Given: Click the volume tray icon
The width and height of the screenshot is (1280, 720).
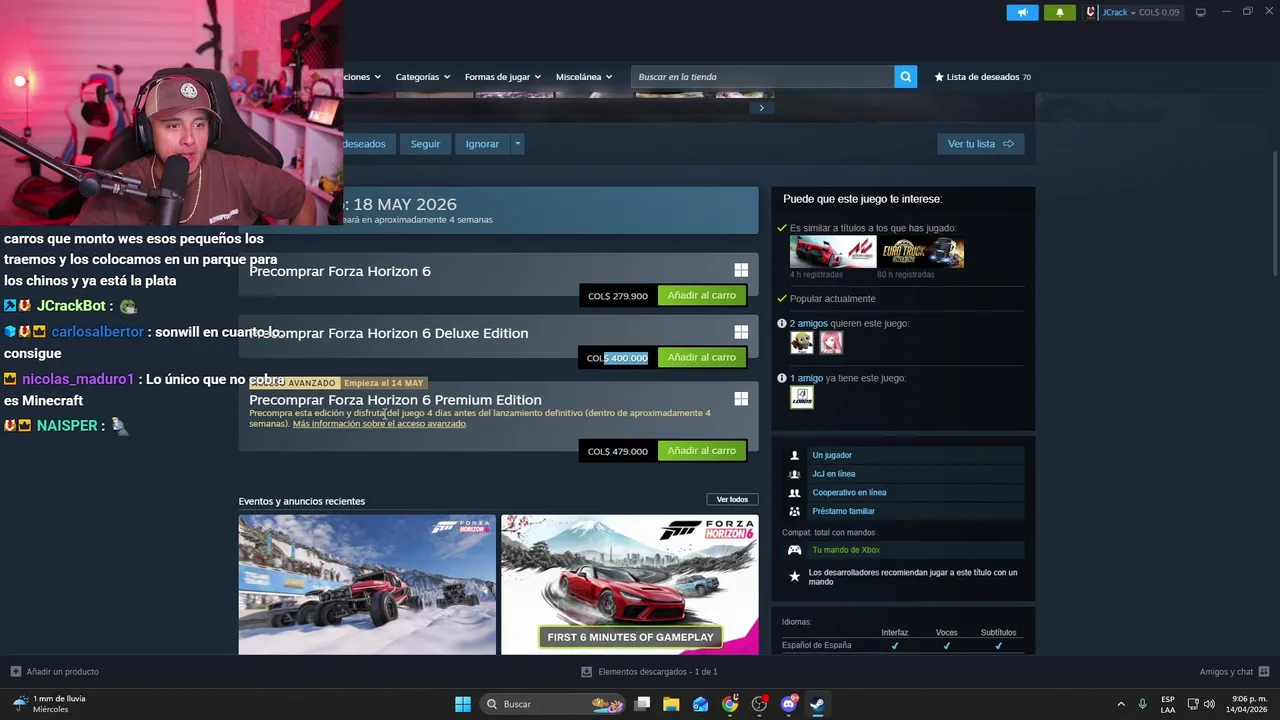Looking at the screenshot, I should pyautogui.click(x=1211, y=704).
